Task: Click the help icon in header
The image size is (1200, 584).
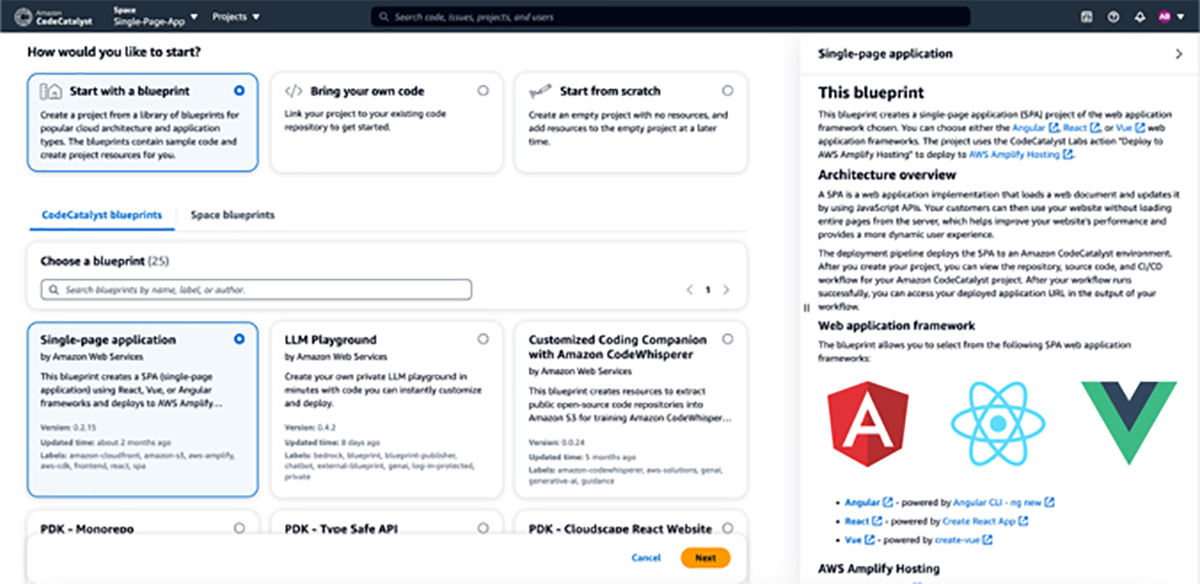Action: point(1113,17)
